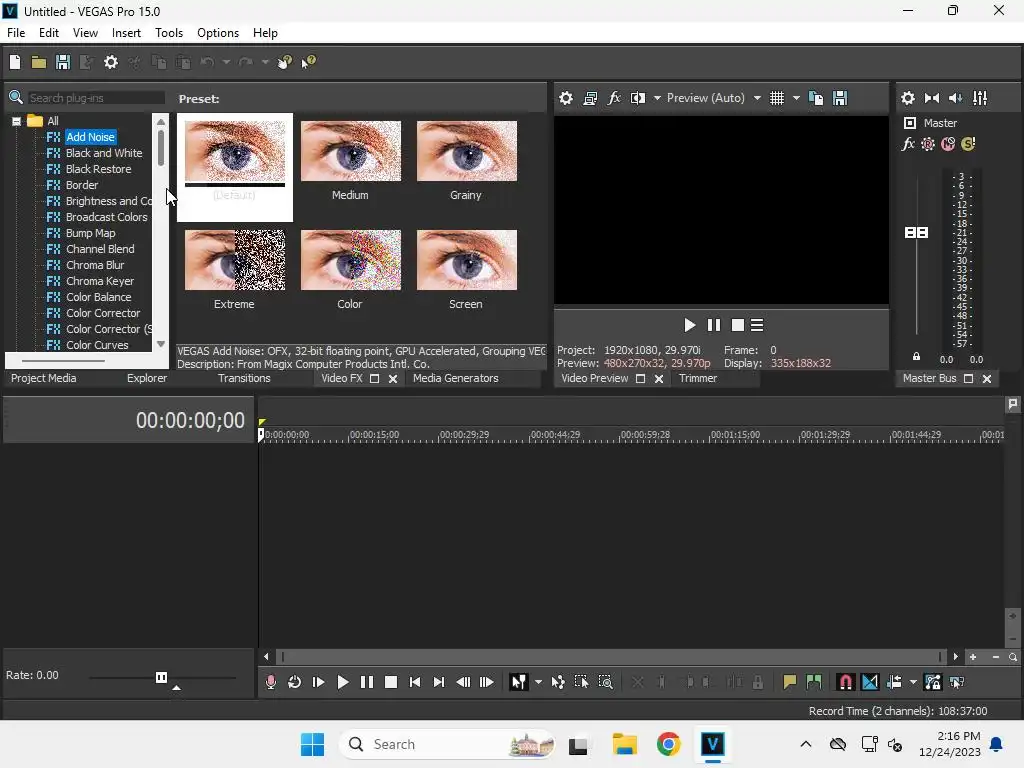Switch to the Trimmer tab
Image resolution: width=1024 pixels, height=768 pixels.
pyautogui.click(x=697, y=378)
